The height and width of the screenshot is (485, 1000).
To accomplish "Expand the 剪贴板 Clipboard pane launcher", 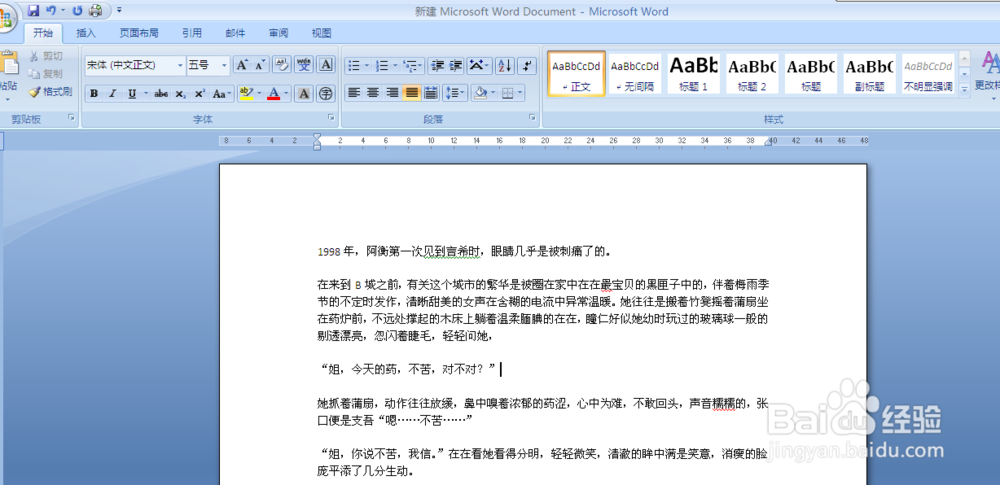I will (x=71, y=117).
